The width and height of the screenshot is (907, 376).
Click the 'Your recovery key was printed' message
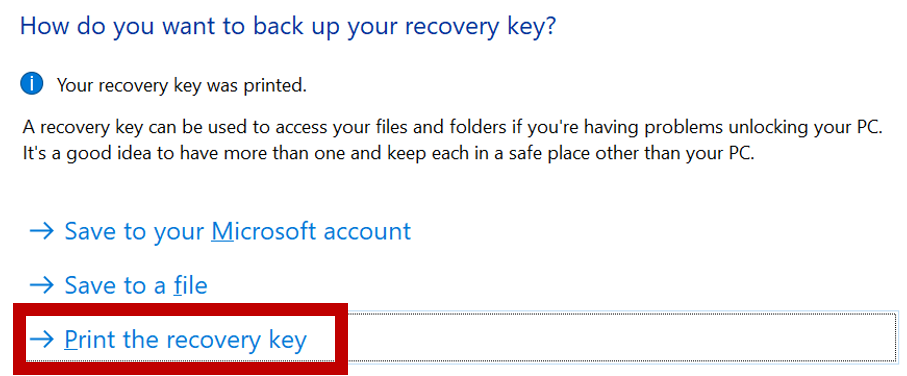182,86
